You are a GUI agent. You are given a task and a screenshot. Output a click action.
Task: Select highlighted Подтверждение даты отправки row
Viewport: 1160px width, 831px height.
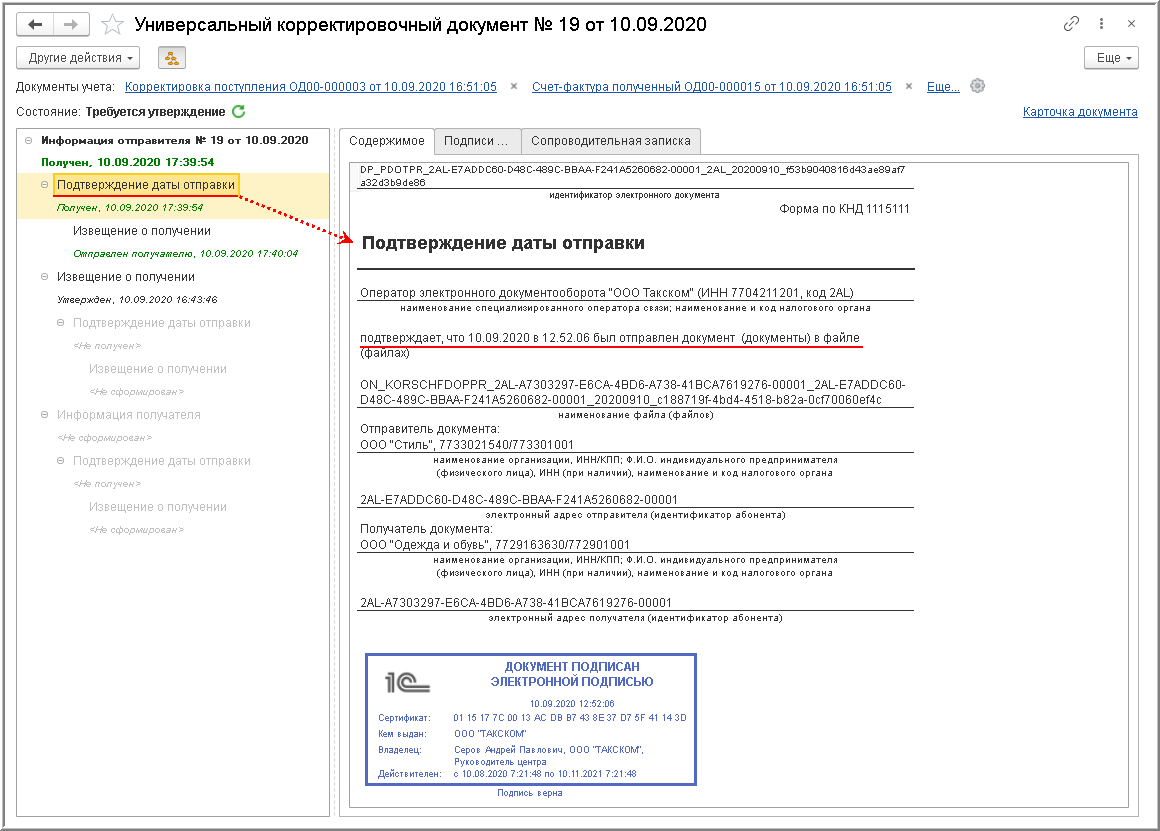146,184
